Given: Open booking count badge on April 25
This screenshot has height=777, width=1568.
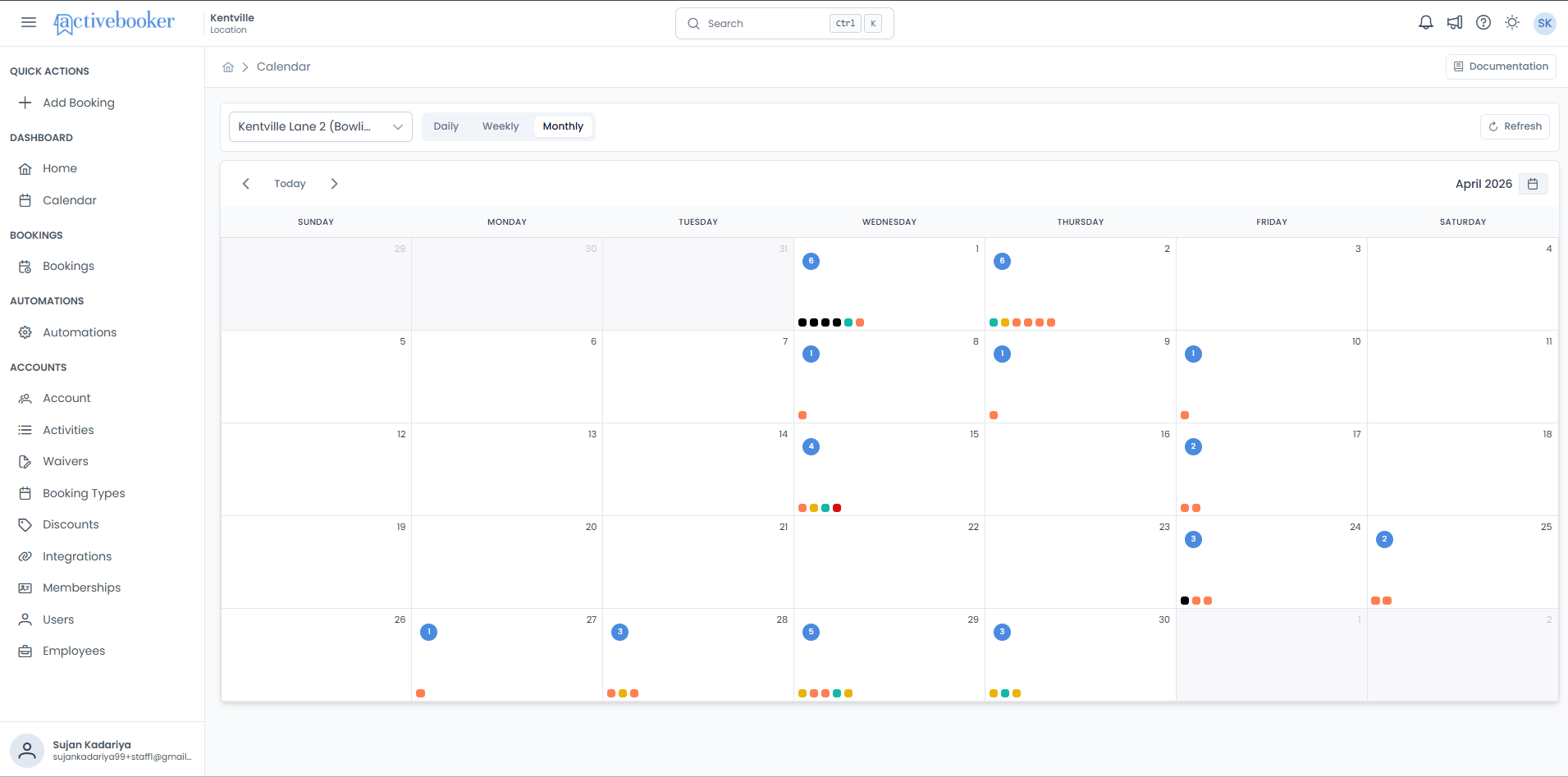Looking at the screenshot, I should (x=1384, y=539).
